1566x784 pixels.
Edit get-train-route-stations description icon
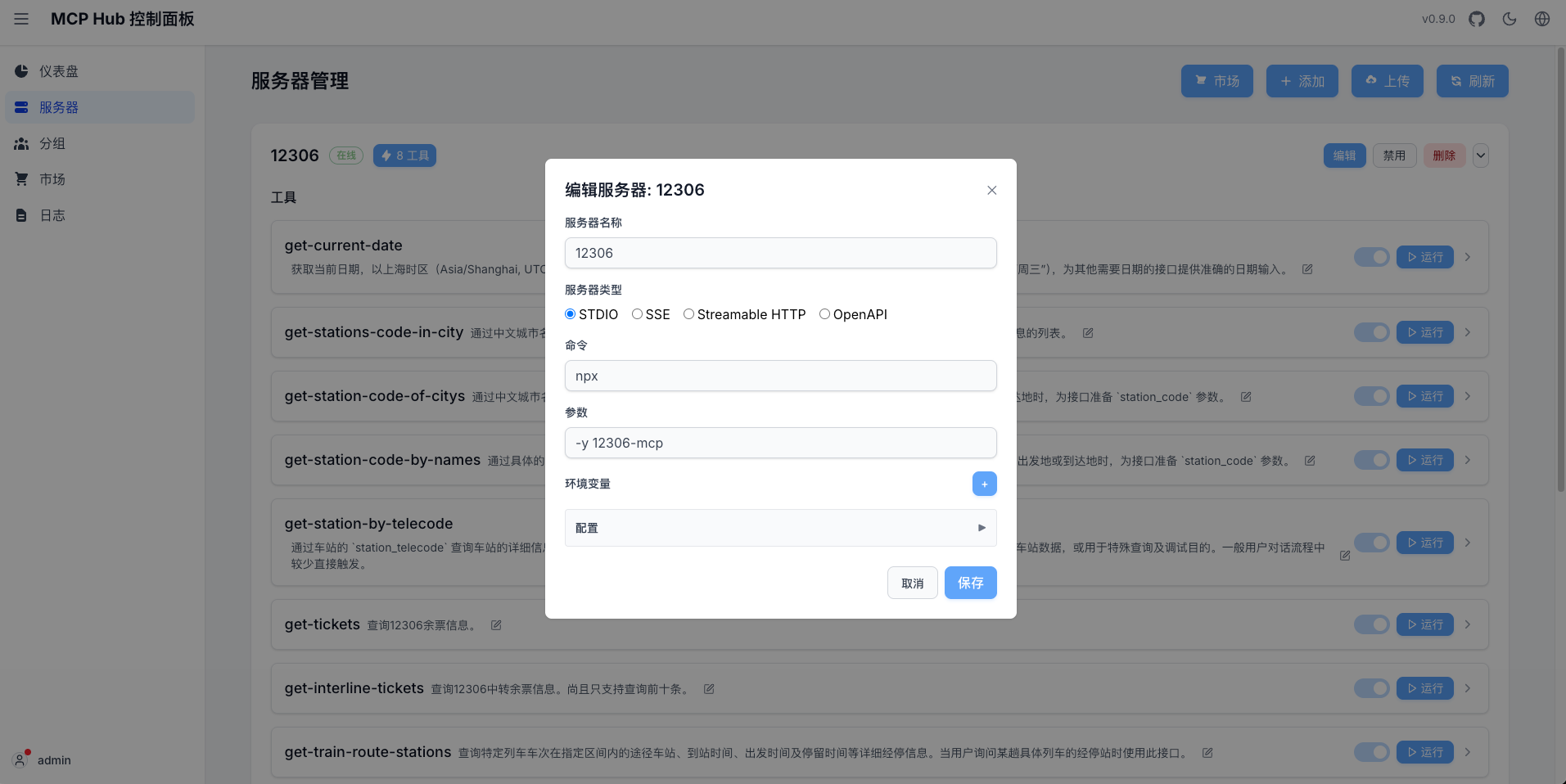[x=1207, y=753]
